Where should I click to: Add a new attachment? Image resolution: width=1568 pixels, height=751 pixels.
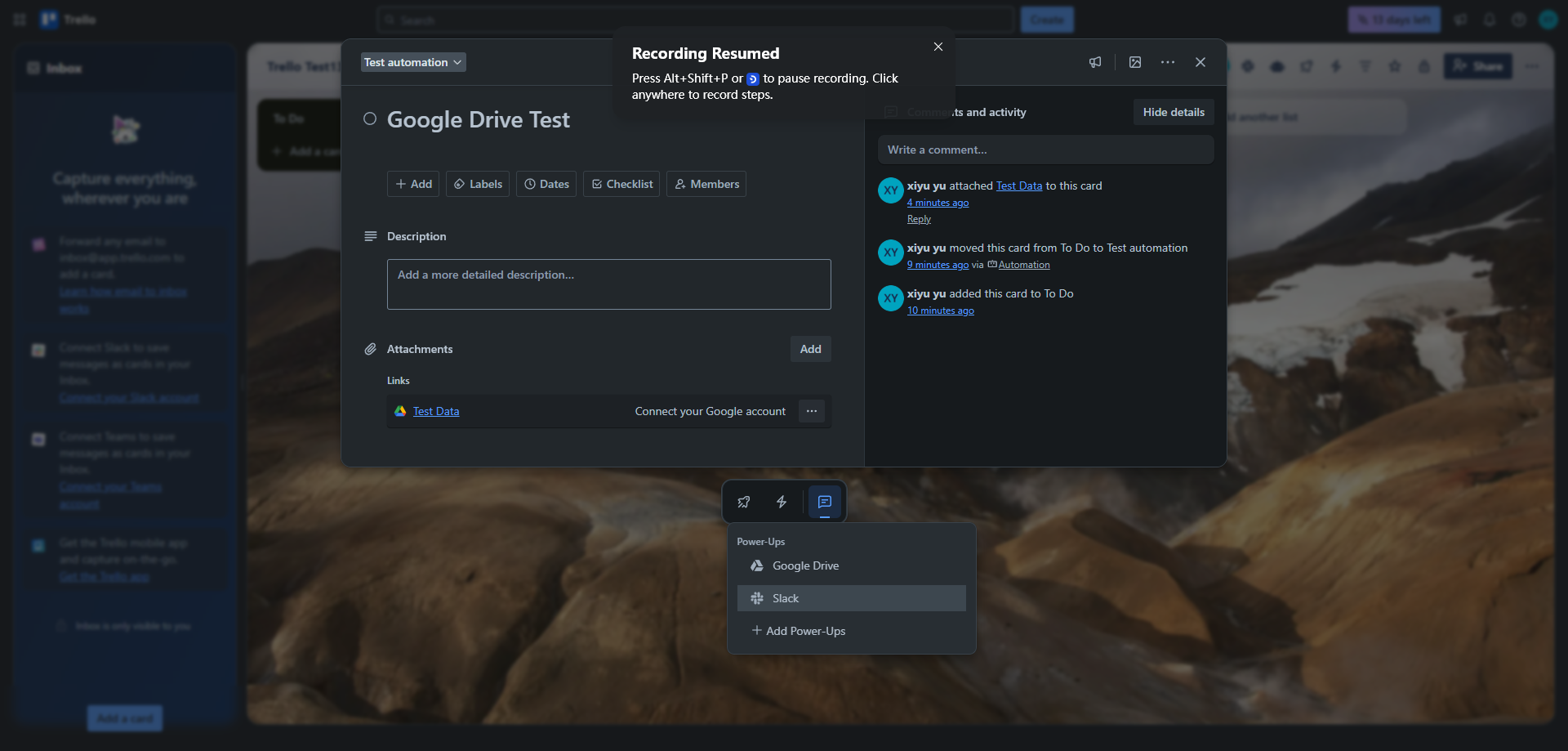coord(811,349)
